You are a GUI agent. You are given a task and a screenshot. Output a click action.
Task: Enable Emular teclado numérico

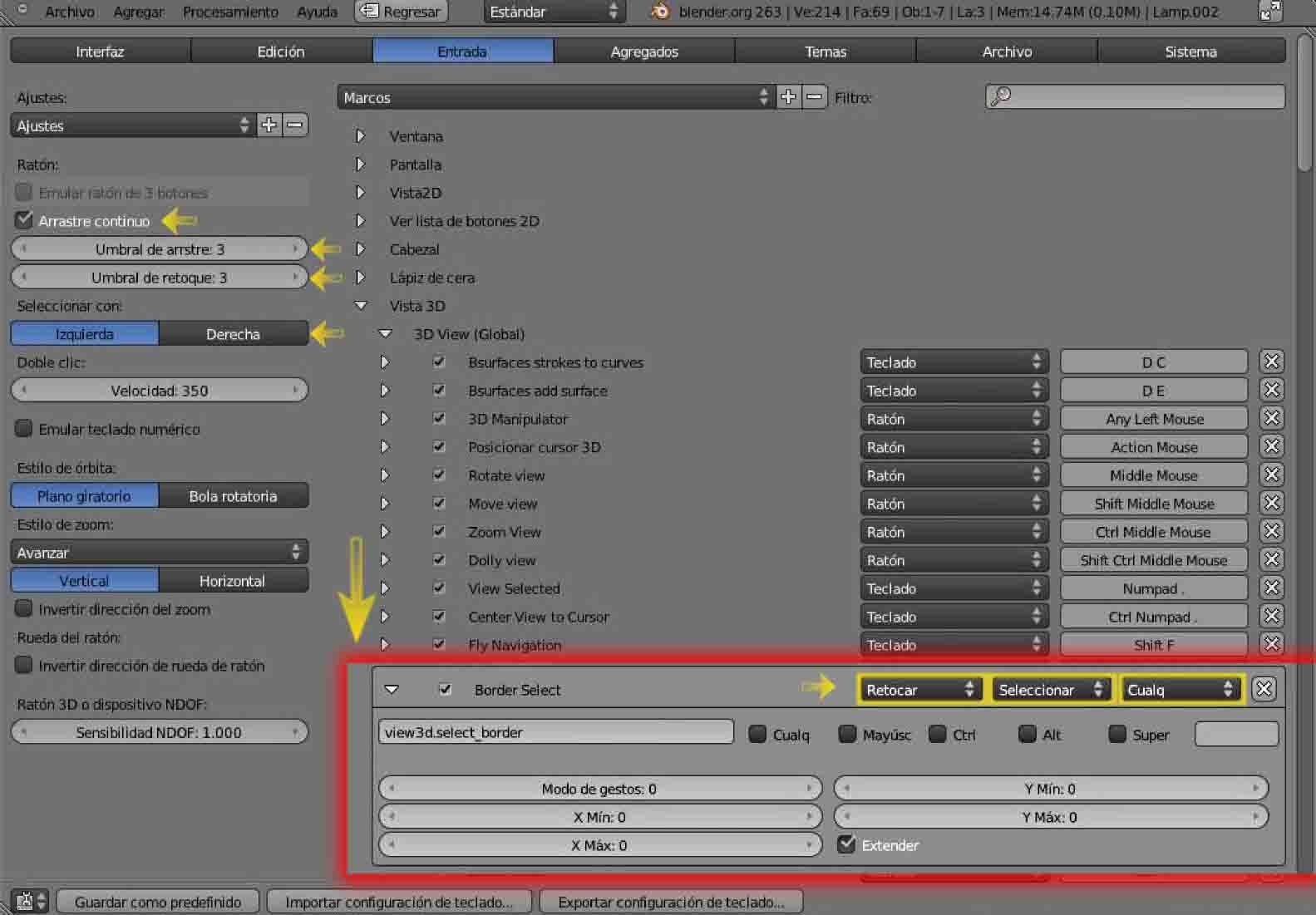coord(24,428)
